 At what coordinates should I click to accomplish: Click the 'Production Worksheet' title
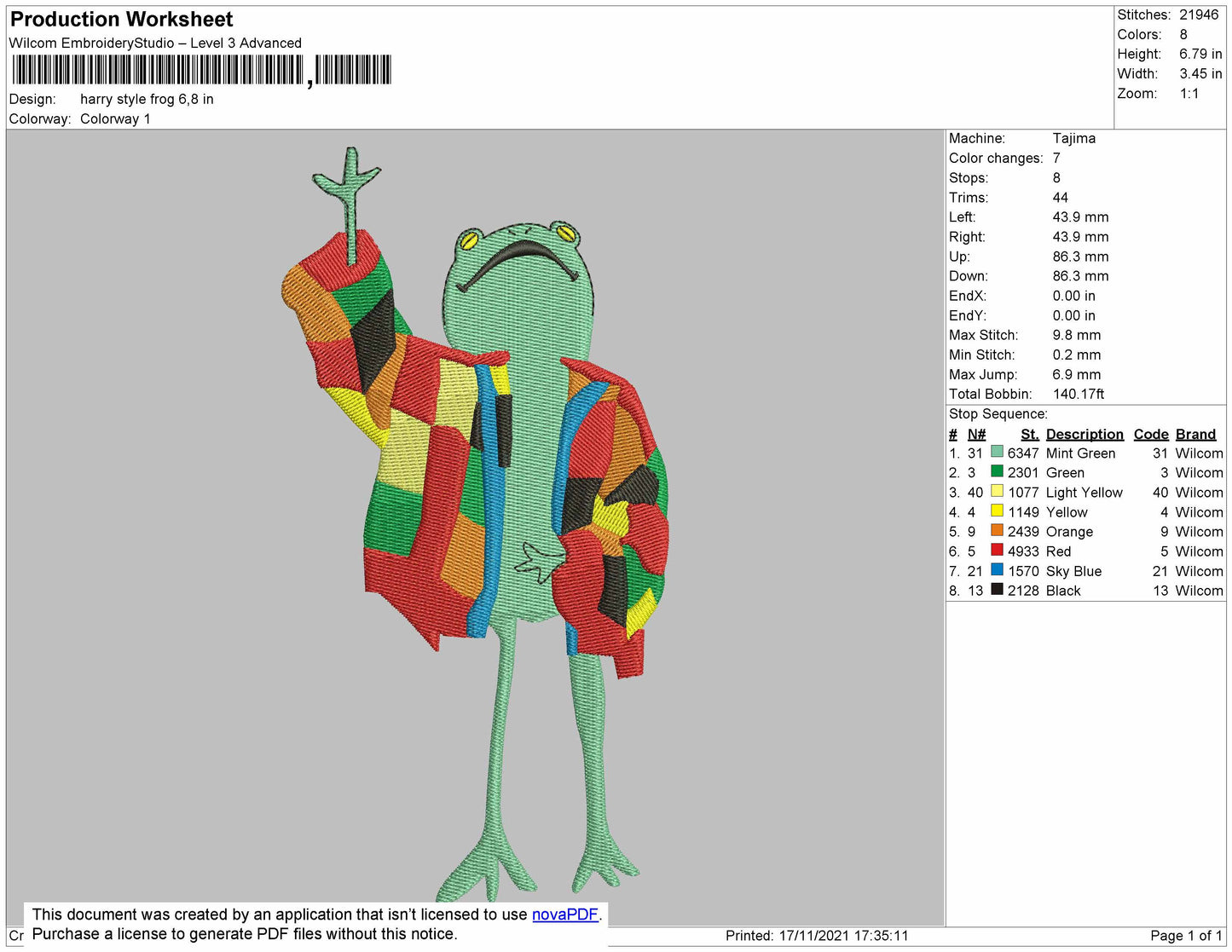[121, 20]
